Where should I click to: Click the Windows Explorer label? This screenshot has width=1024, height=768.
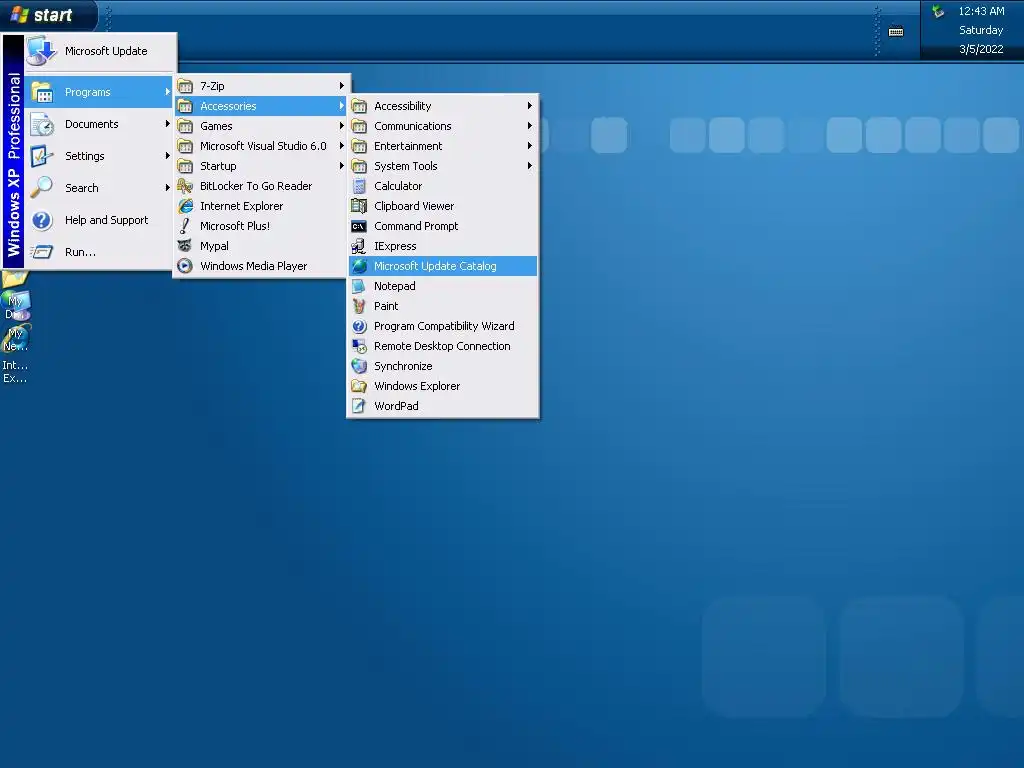(x=417, y=387)
